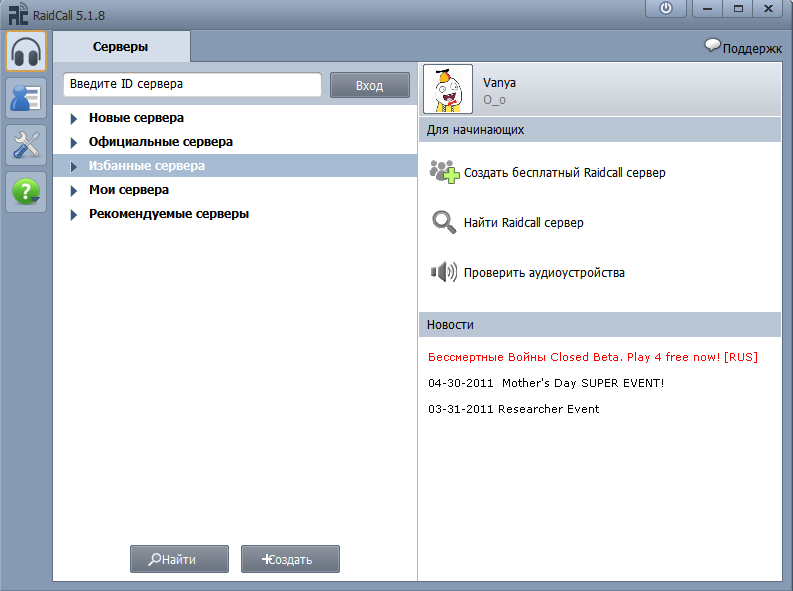Click the Для начинающих section header
793x591 pixels.
[x=600, y=129]
